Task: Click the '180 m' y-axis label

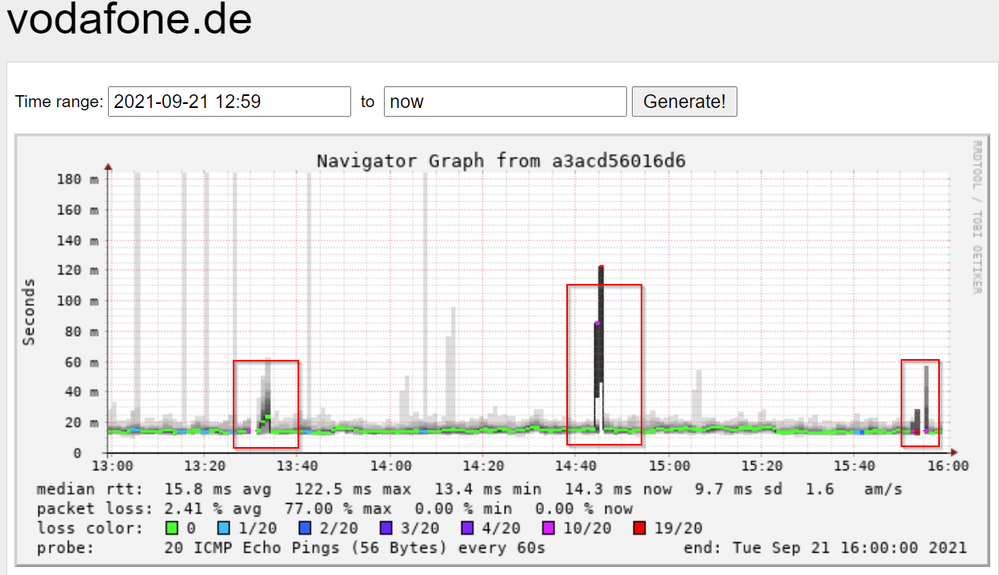Action: point(77,180)
